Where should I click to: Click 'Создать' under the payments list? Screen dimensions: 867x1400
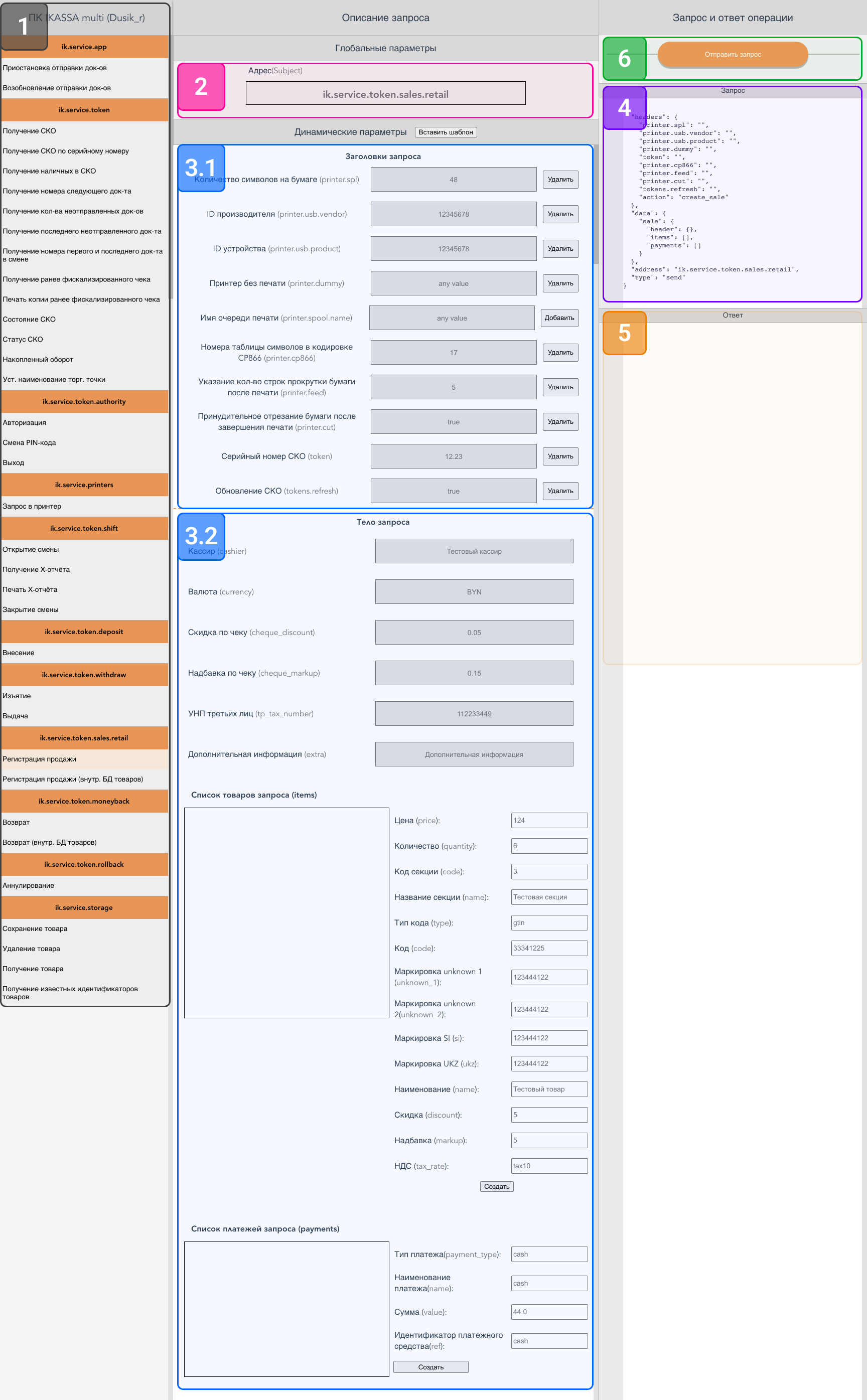430,1367
